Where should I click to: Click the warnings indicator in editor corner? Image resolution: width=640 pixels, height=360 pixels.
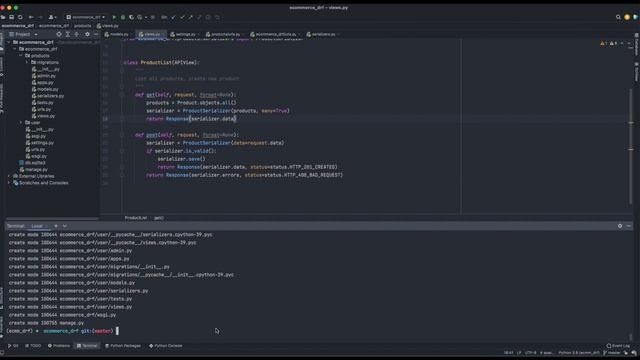coord(609,43)
